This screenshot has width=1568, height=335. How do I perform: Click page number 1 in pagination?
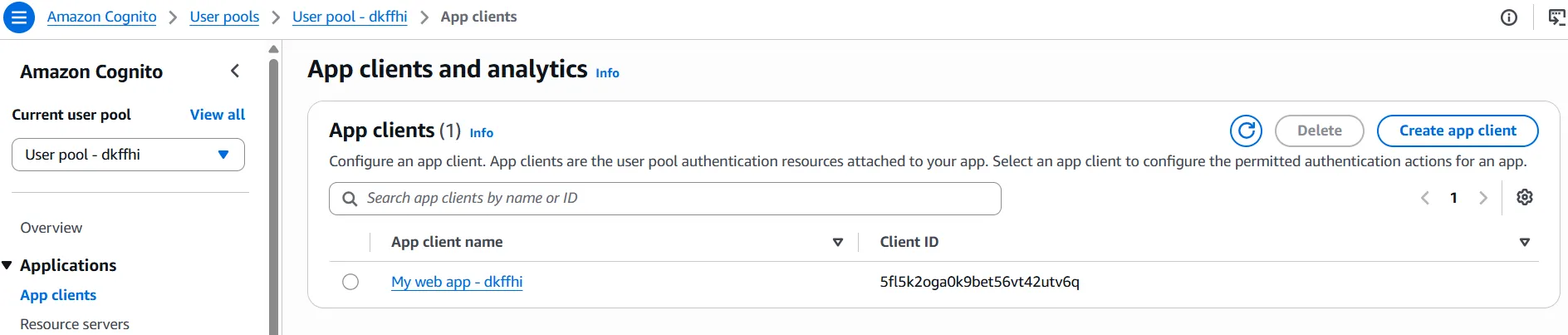(x=1453, y=198)
